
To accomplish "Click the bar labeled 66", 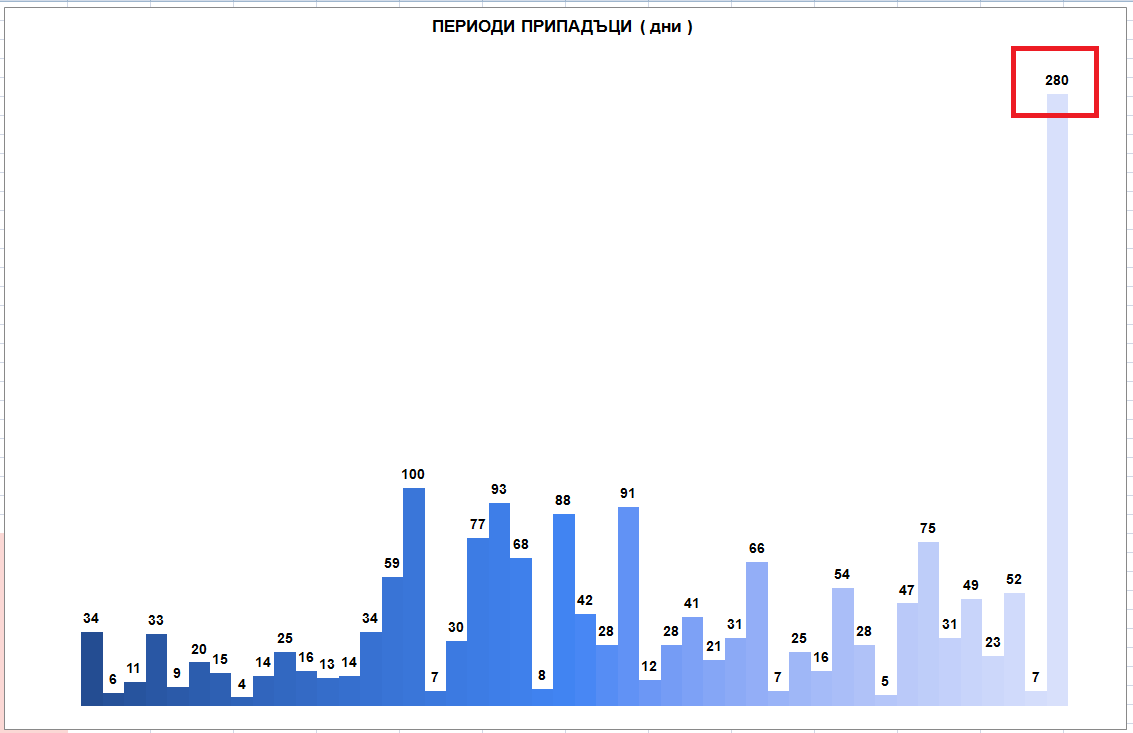I will click(757, 633).
